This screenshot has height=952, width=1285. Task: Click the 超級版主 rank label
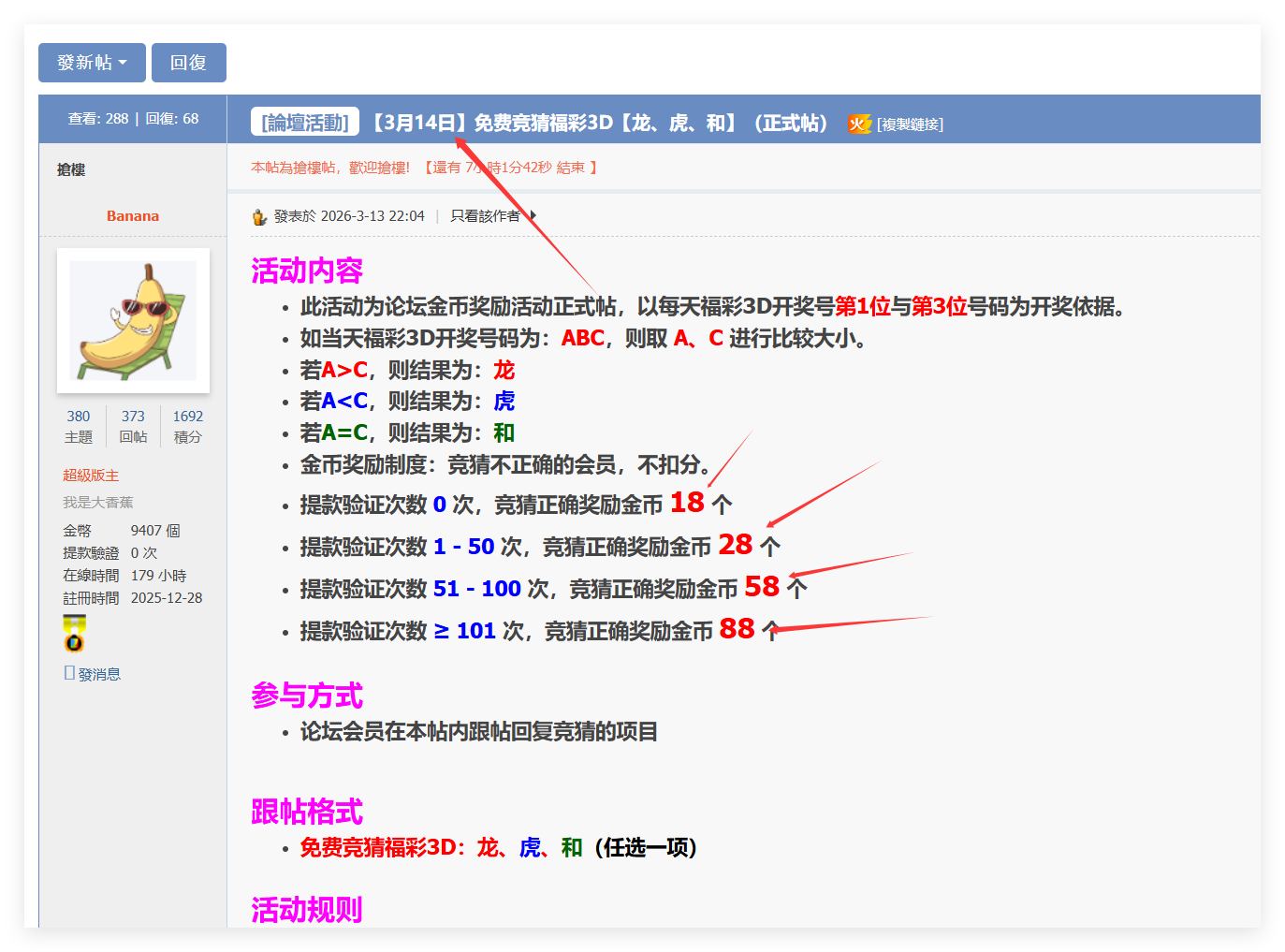[x=90, y=475]
